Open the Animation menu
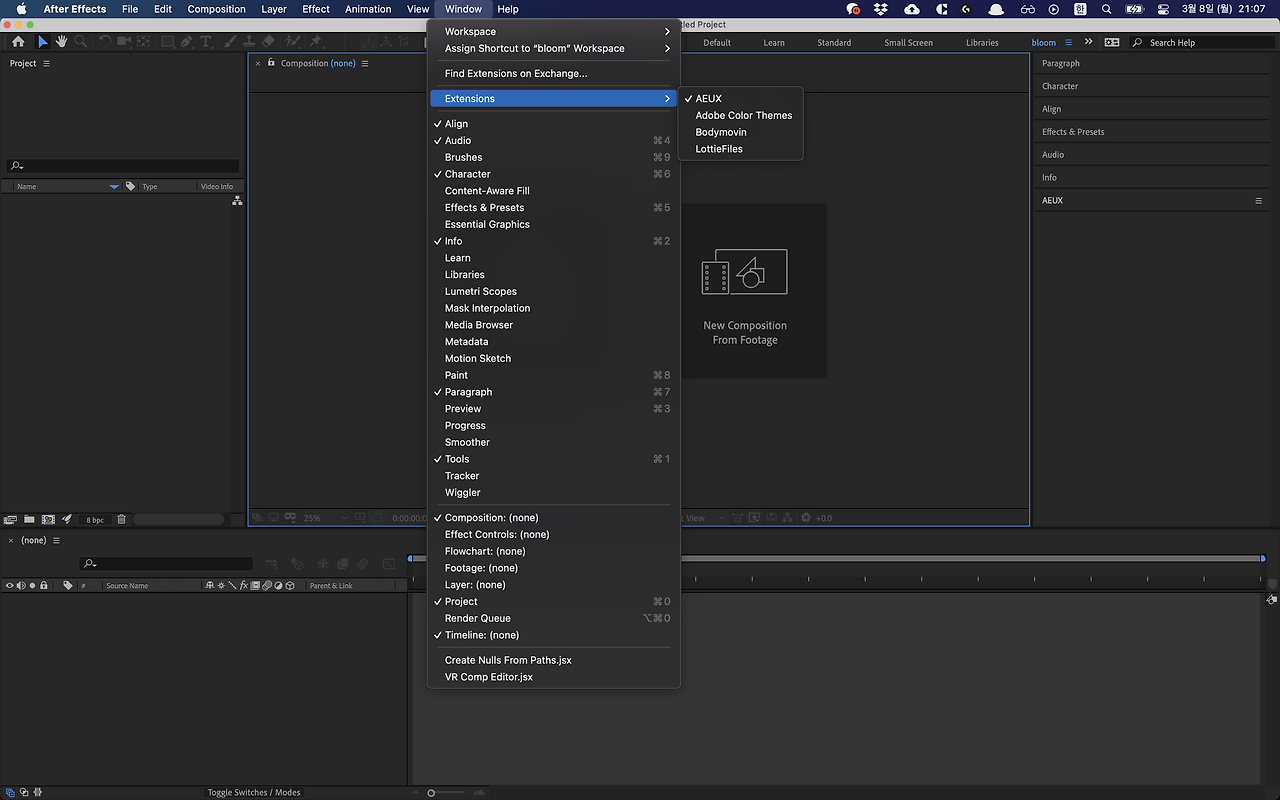The height and width of the screenshot is (800, 1280). pyautogui.click(x=368, y=9)
